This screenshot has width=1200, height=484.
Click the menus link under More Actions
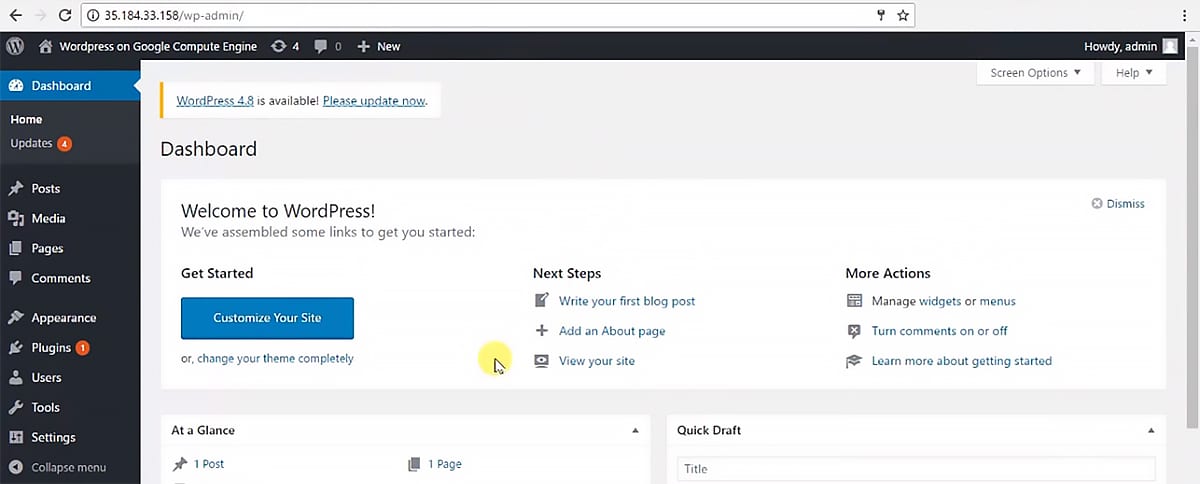[x=997, y=301]
